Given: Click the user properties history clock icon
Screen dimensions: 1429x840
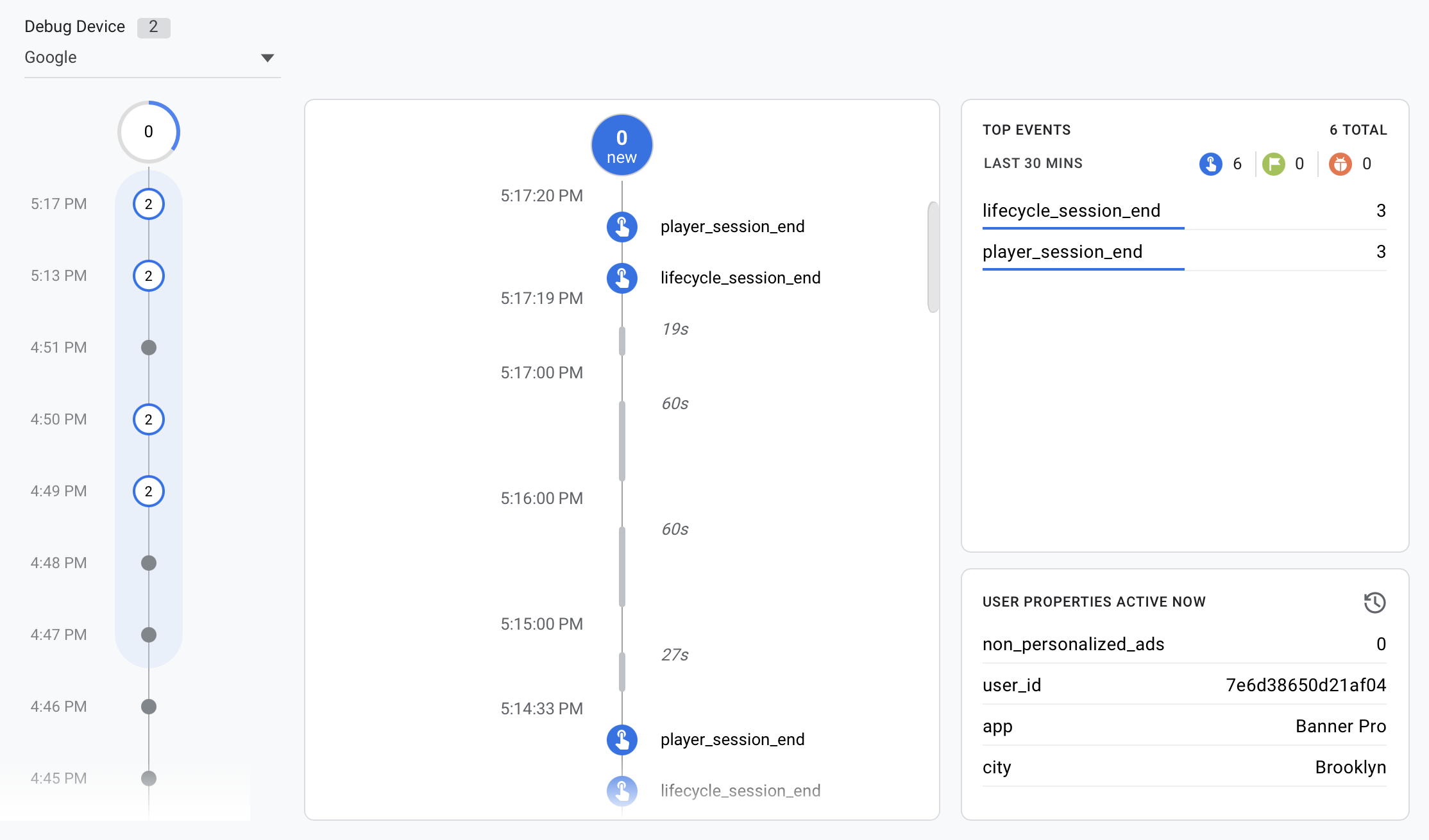Looking at the screenshot, I should click(x=1374, y=602).
